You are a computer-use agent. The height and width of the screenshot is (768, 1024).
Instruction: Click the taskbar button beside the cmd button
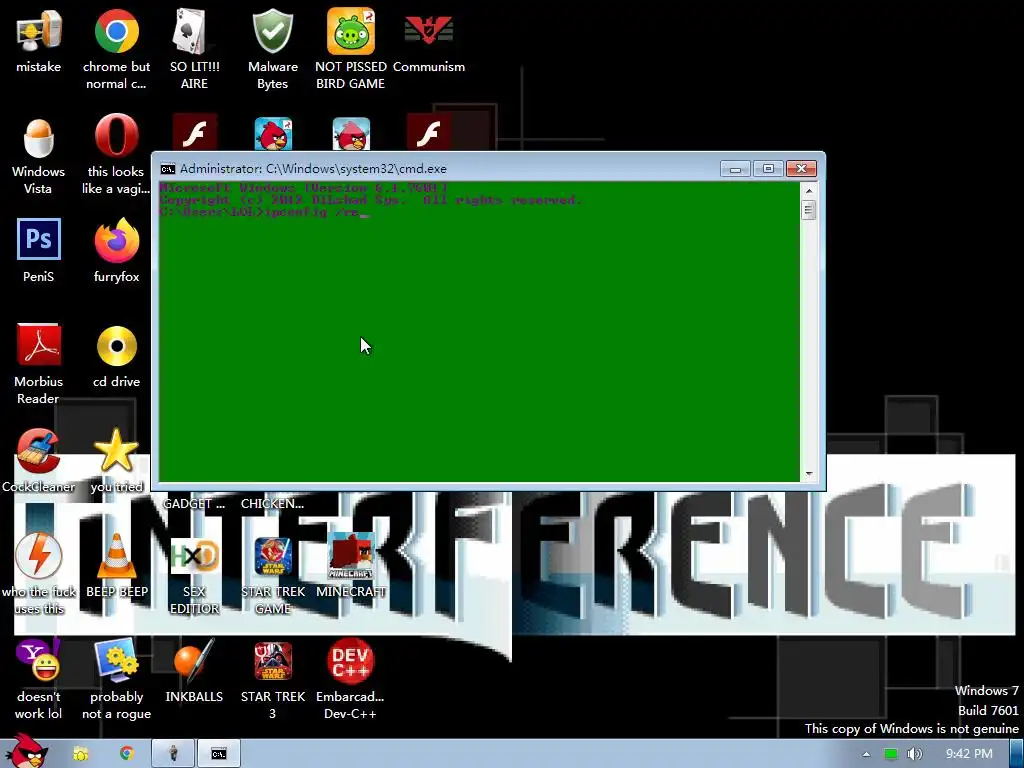pyautogui.click(x=173, y=754)
